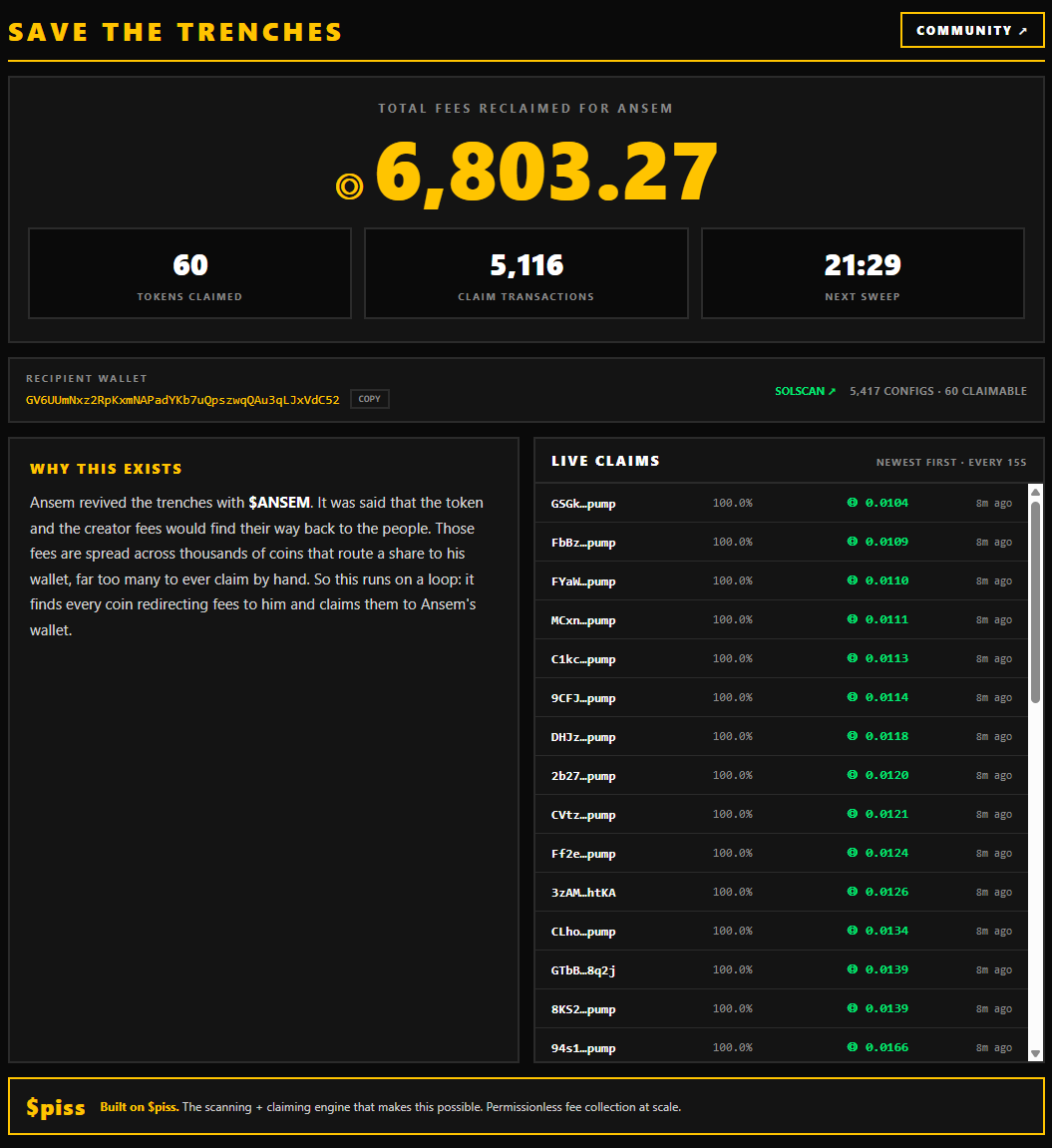
Task: Click the scrollbar down arrow in Live Claims
Action: [x=1035, y=1053]
